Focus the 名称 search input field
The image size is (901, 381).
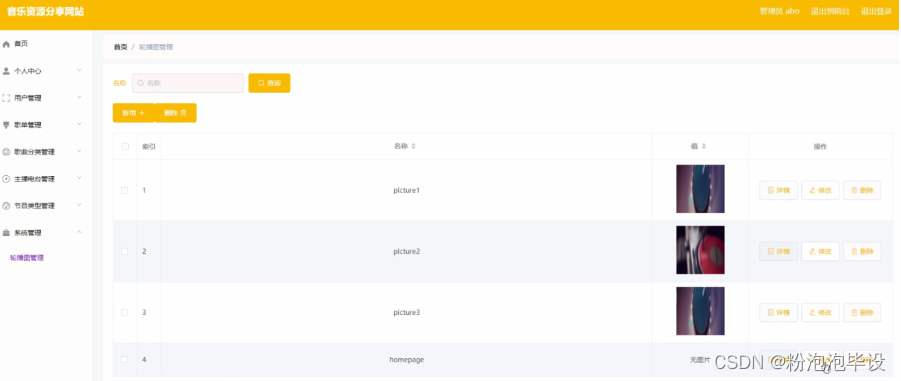[188, 83]
